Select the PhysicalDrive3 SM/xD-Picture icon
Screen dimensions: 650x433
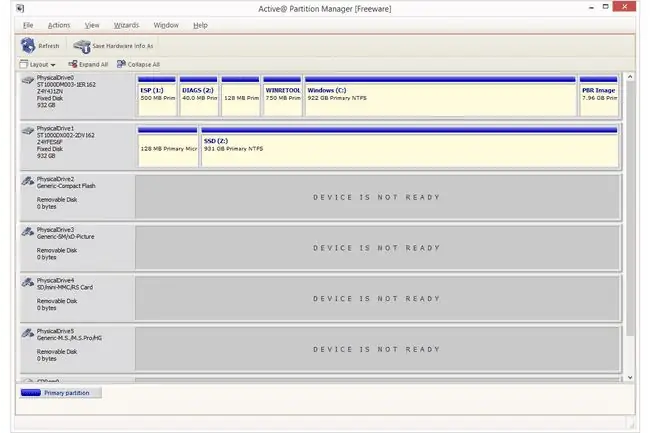tap(28, 232)
